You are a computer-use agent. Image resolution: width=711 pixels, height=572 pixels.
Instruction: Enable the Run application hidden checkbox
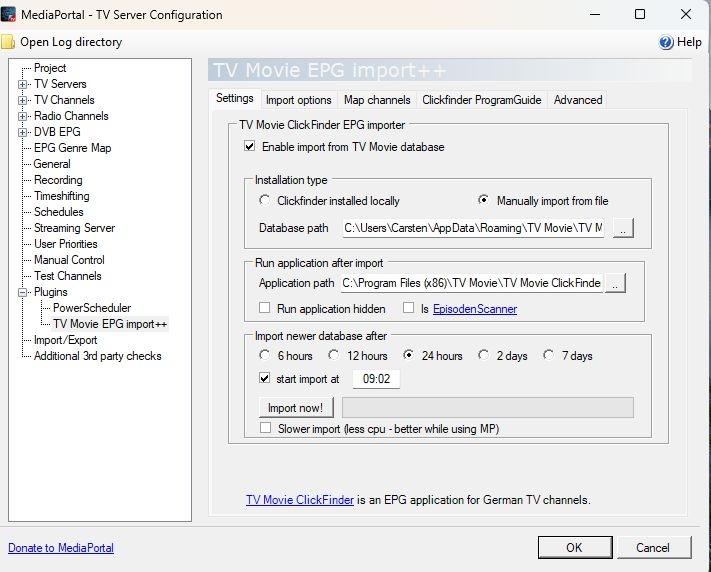265,309
